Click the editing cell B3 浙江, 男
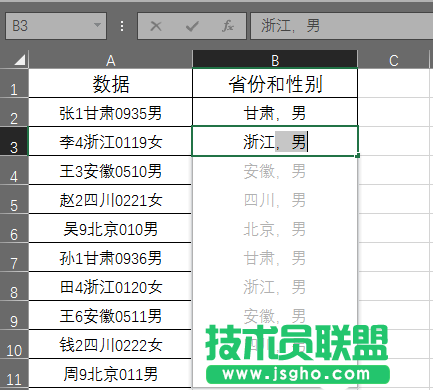Viewport: 433px width, 390px height. (x=275, y=141)
